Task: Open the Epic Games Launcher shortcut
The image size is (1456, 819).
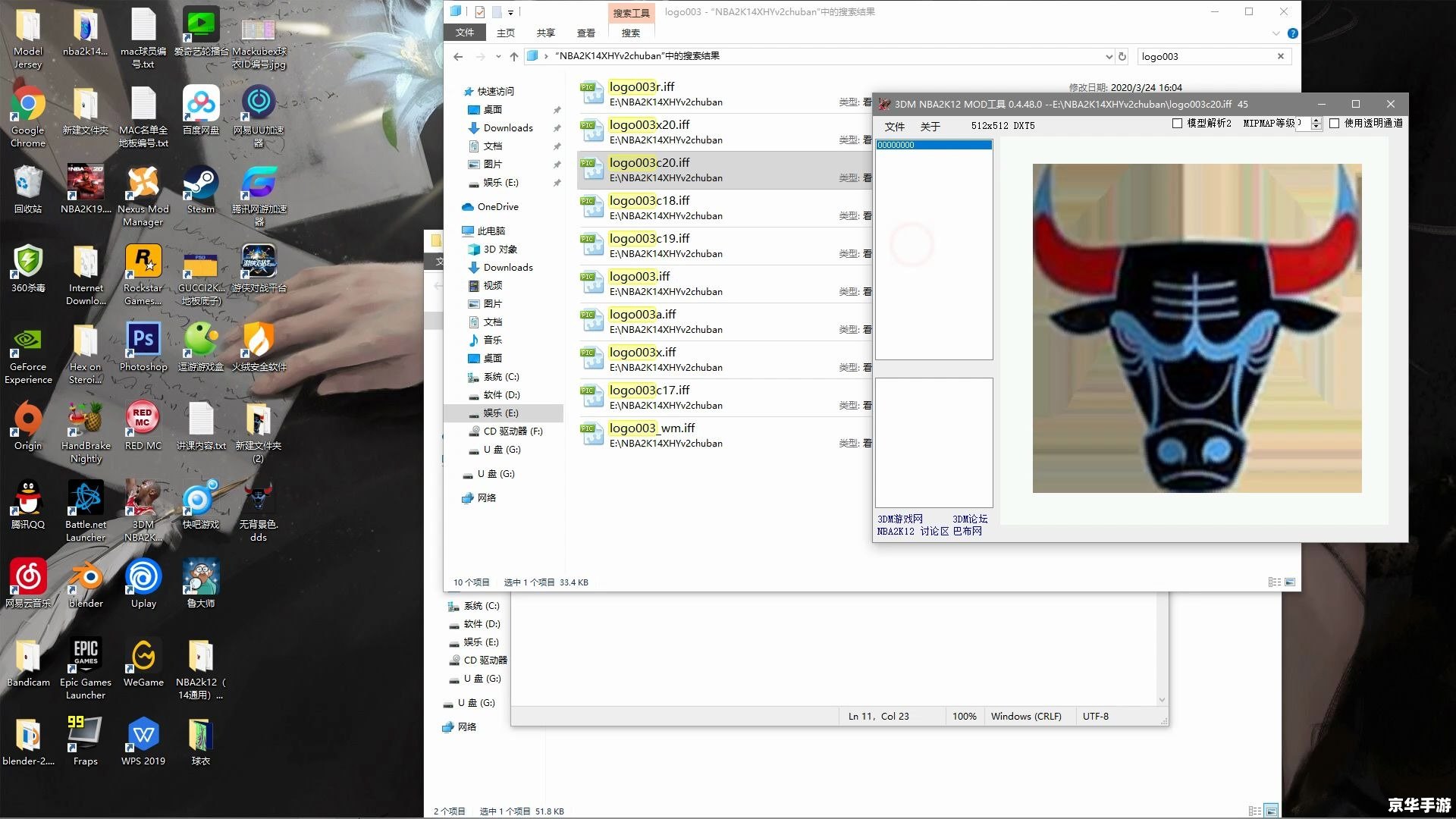Action: (x=86, y=668)
